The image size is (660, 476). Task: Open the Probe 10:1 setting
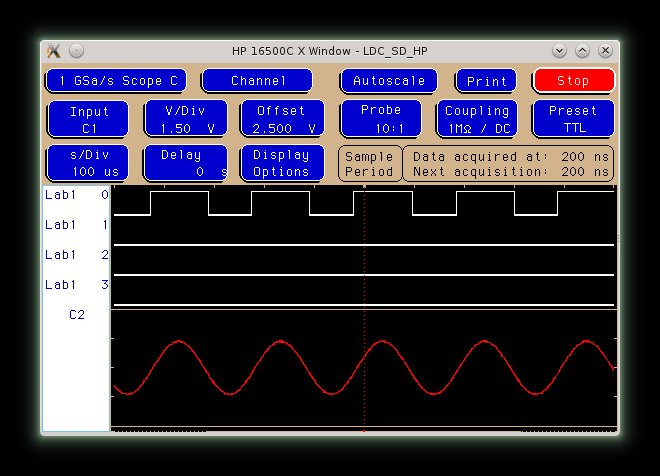[x=381, y=119]
